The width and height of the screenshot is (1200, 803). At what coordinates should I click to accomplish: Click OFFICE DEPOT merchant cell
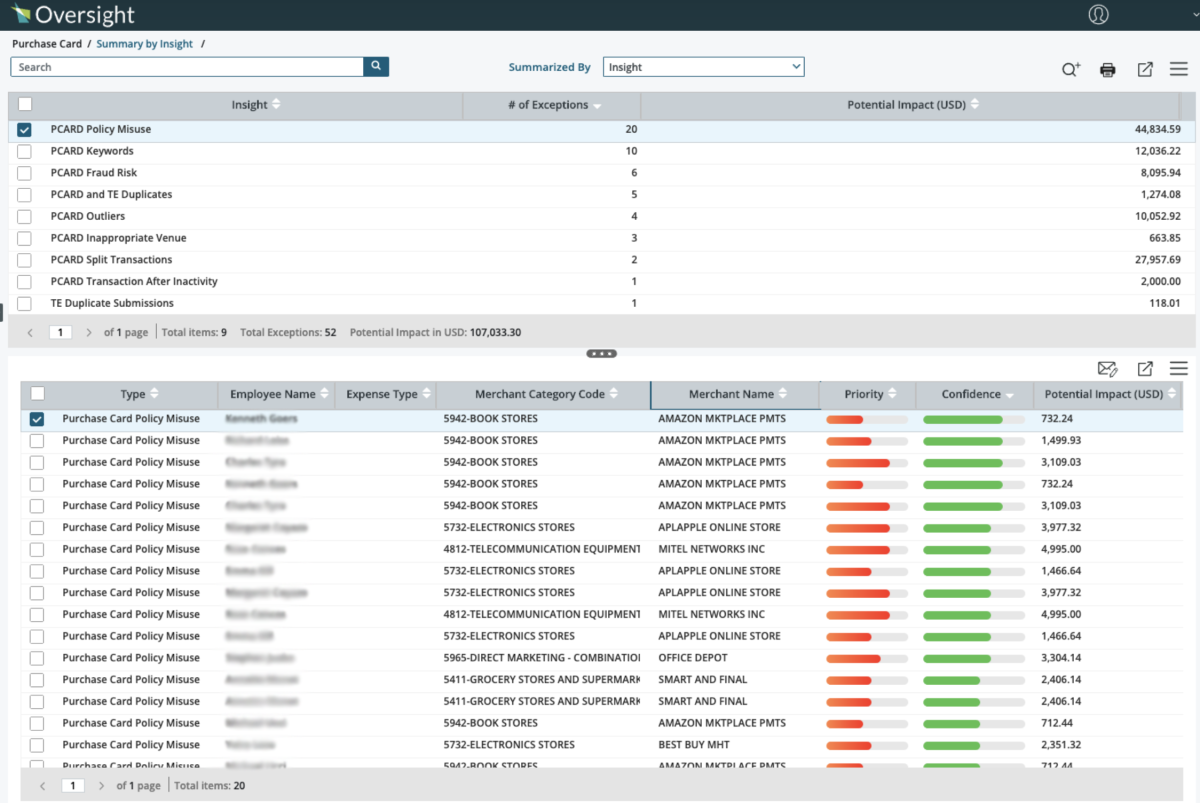[693, 658]
